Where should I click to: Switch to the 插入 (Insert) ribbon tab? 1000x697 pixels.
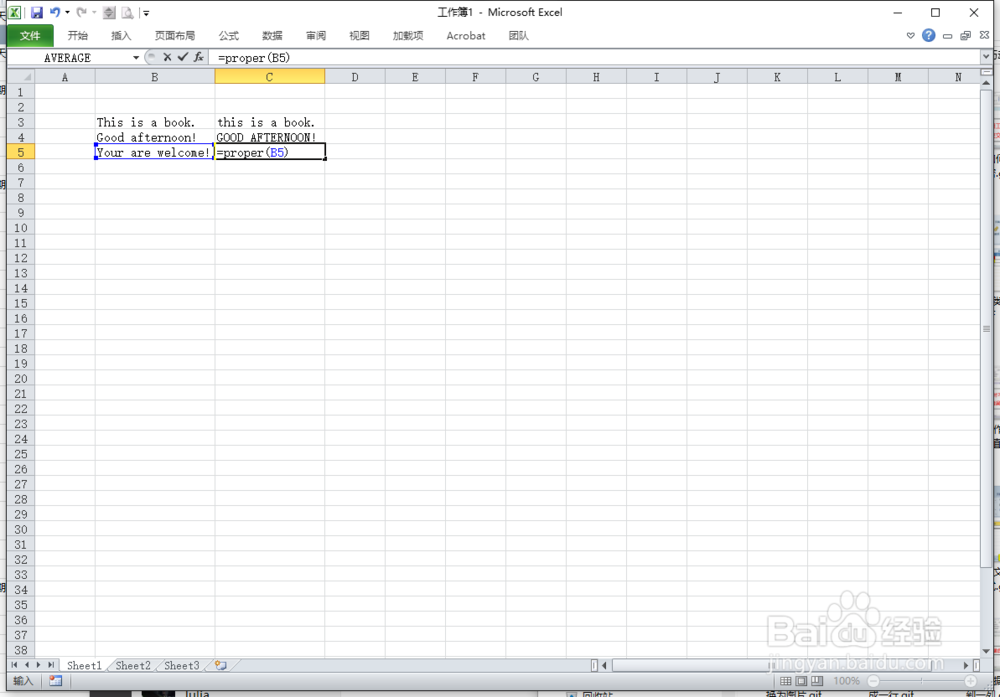(x=121, y=36)
